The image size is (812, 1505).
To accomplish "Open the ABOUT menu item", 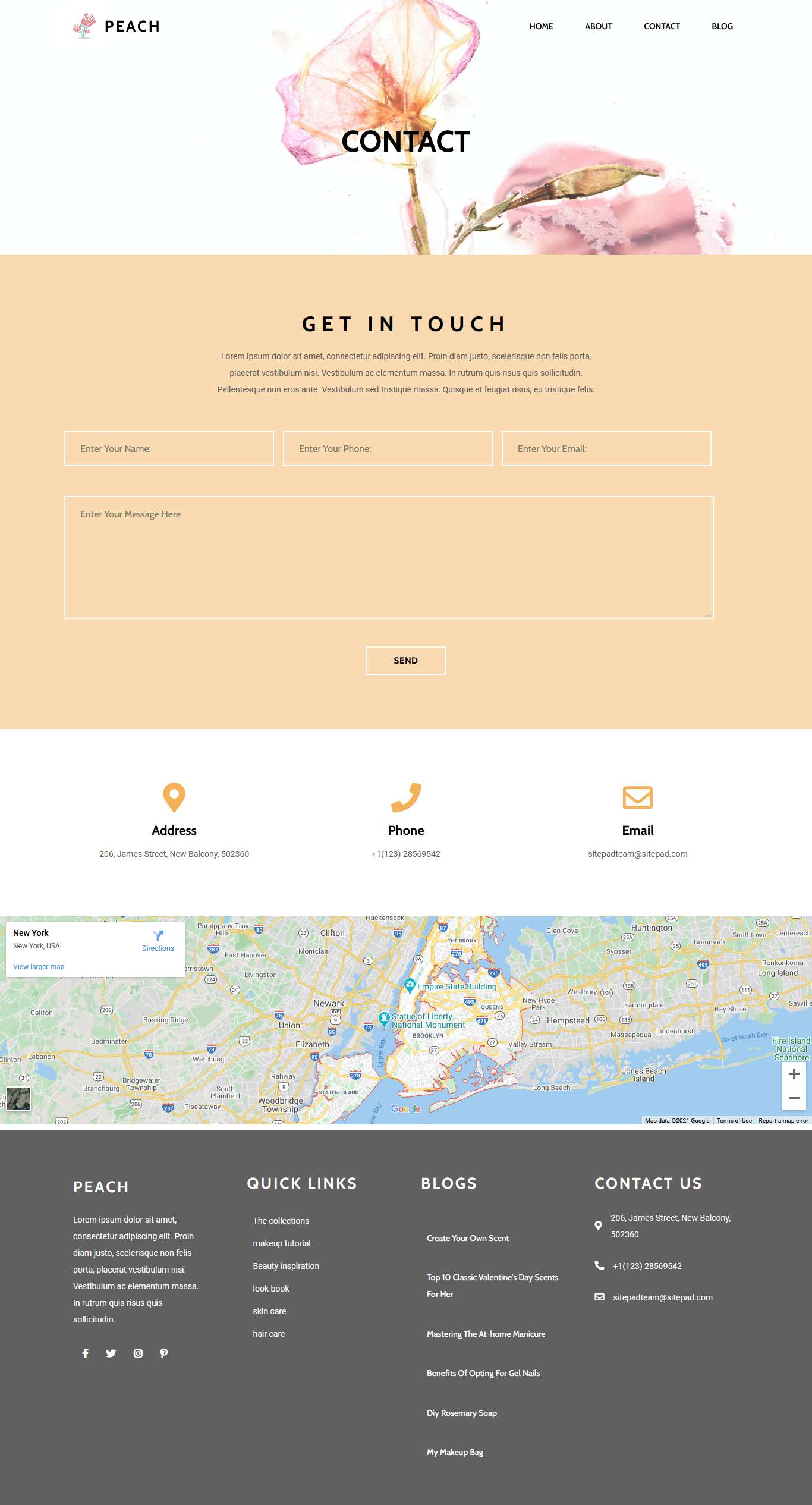I will pyautogui.click(x=598, y=26).
